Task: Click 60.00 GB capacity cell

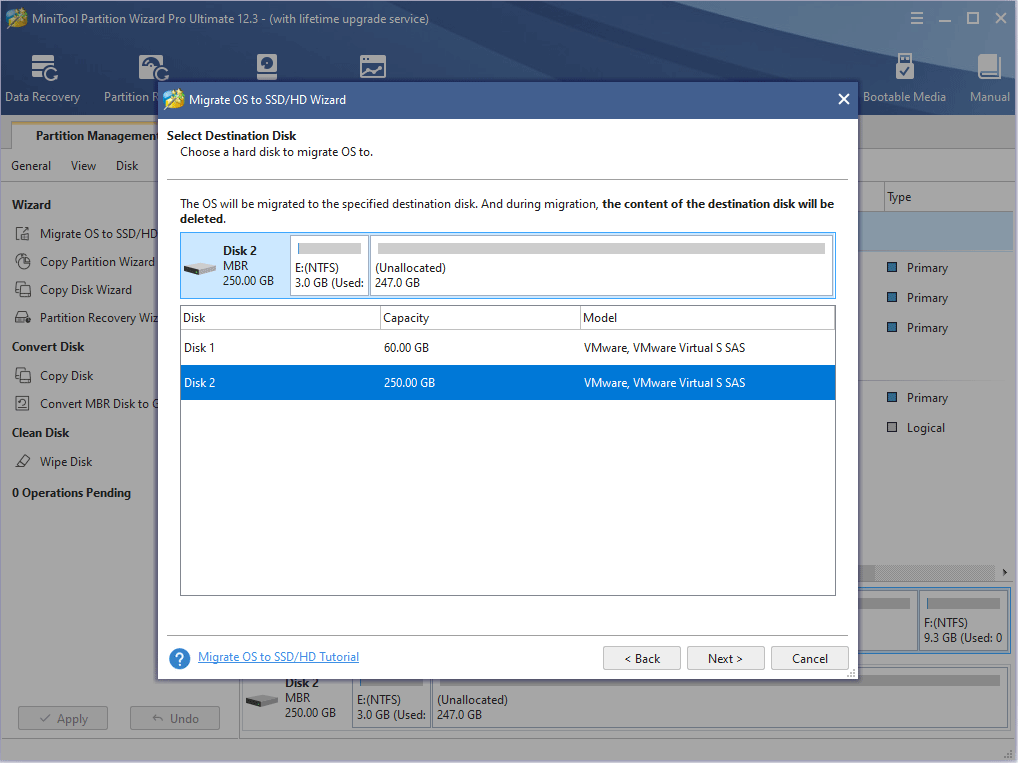Action: tap(406, 347)
